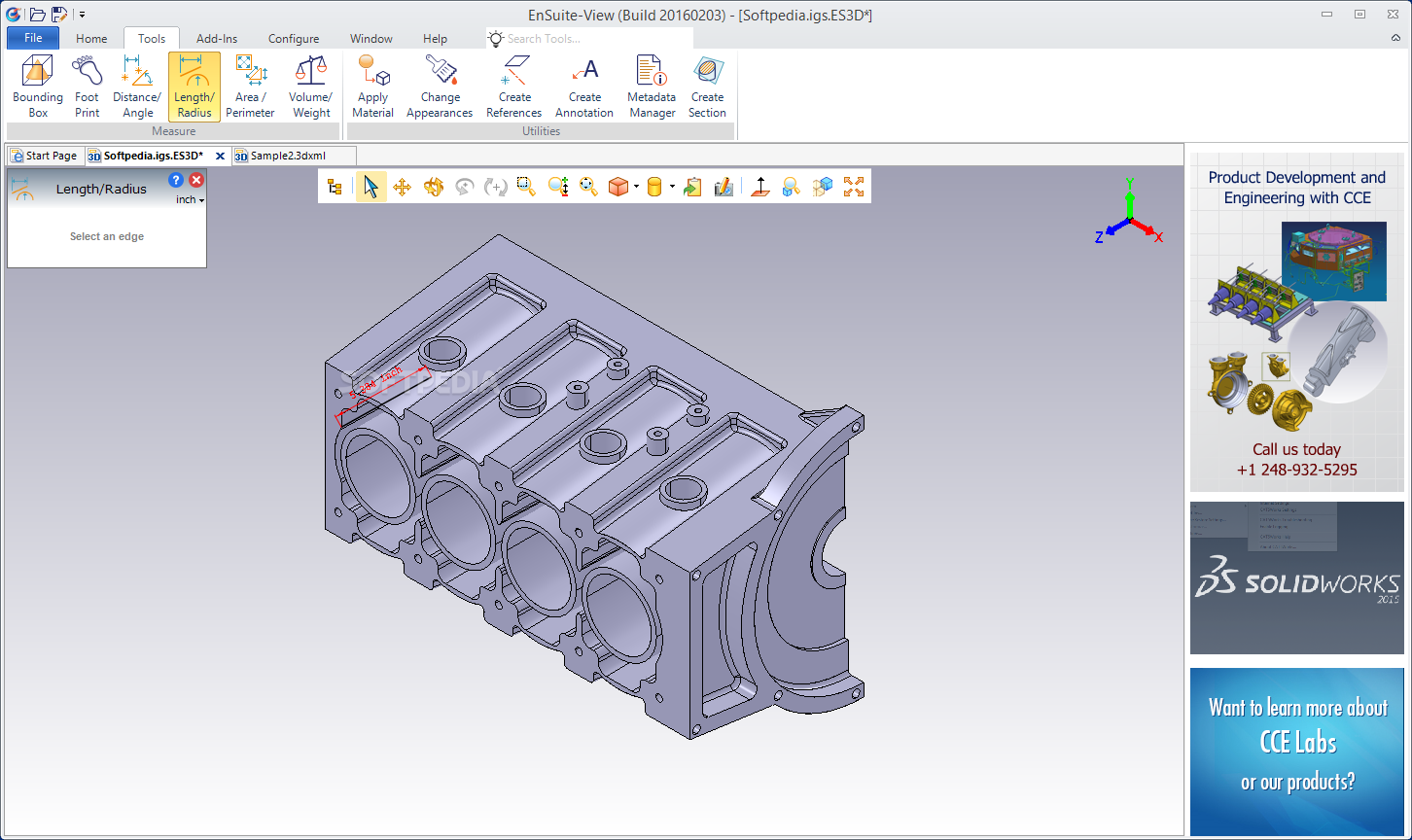Click the EnSuite application logo icon
The width and height of the screenshot is (1412, 840).
tap(14, 14)
